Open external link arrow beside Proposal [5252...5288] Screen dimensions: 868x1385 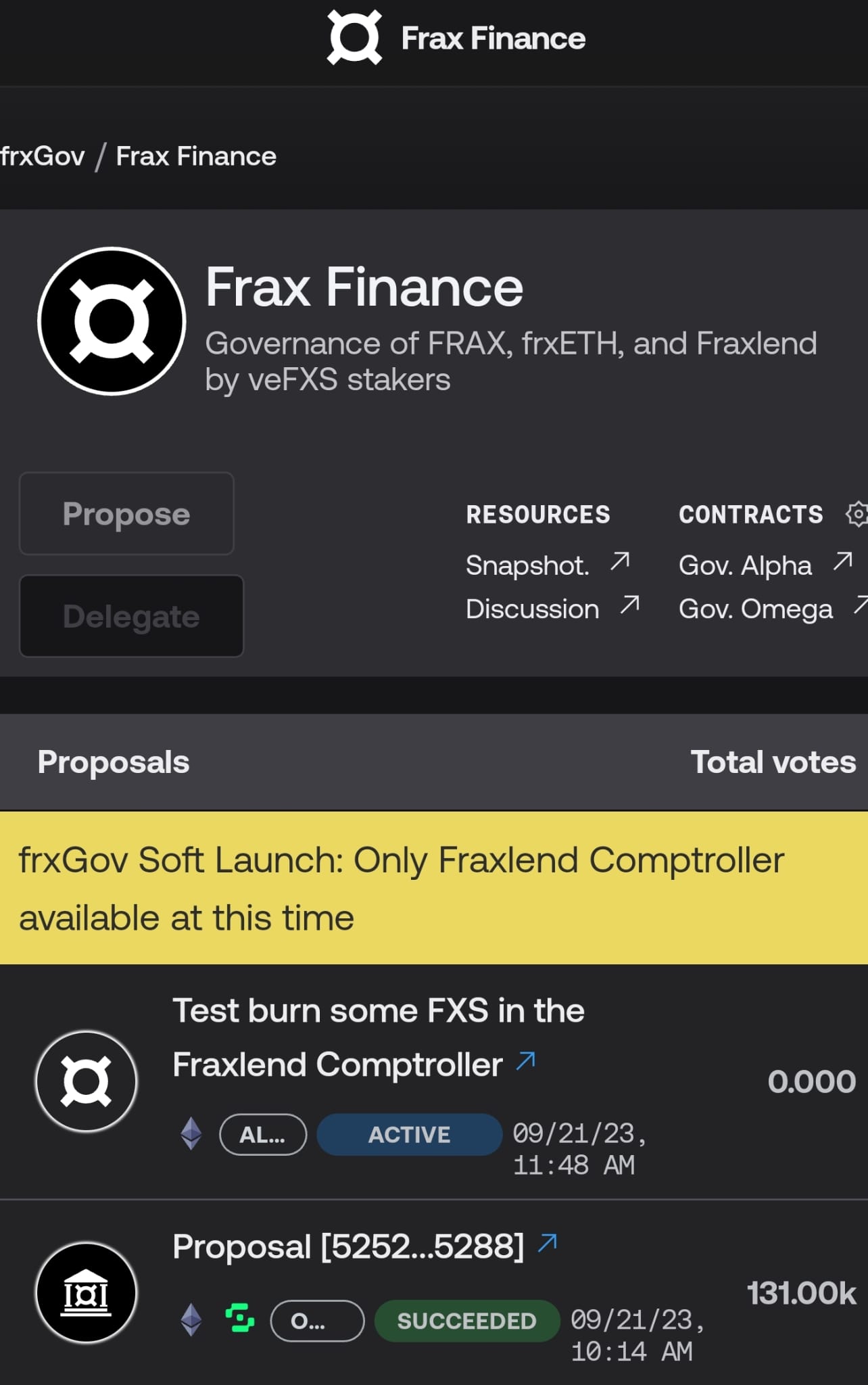548,1243
